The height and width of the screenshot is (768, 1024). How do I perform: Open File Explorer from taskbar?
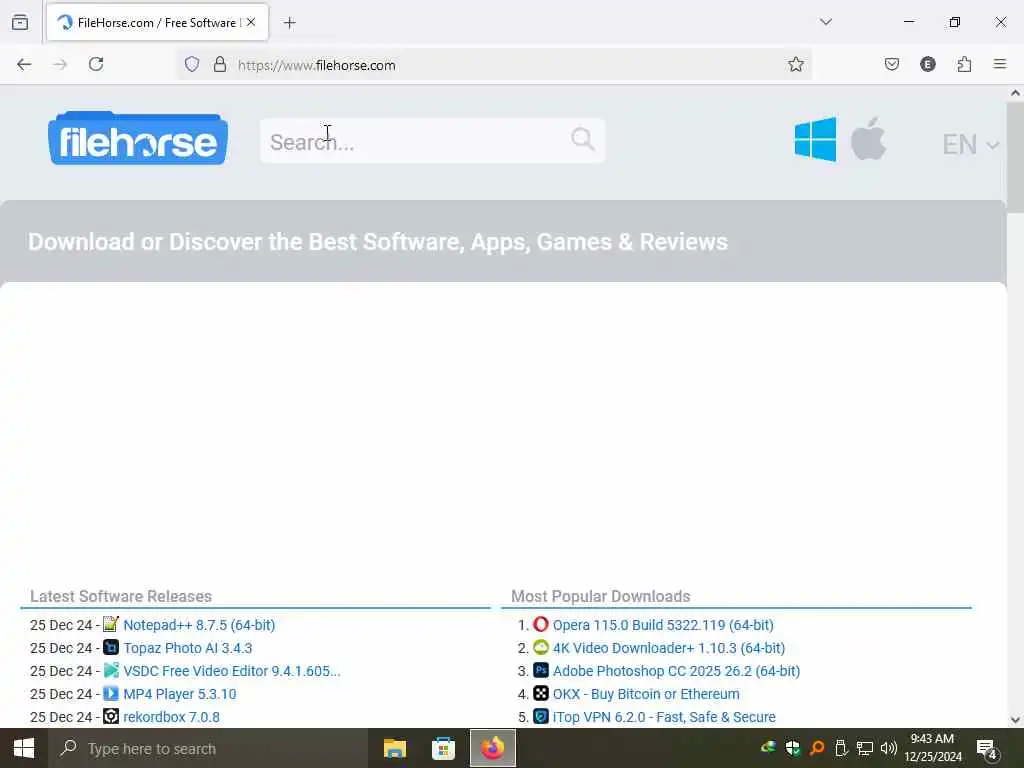394,748
